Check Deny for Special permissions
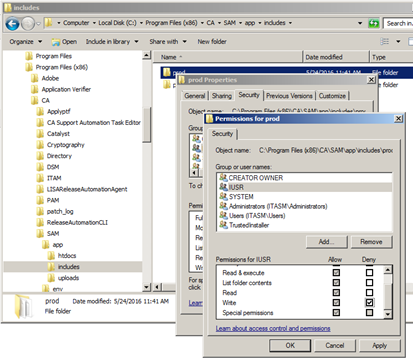This screenshot has height=360, width=413. 369,313
